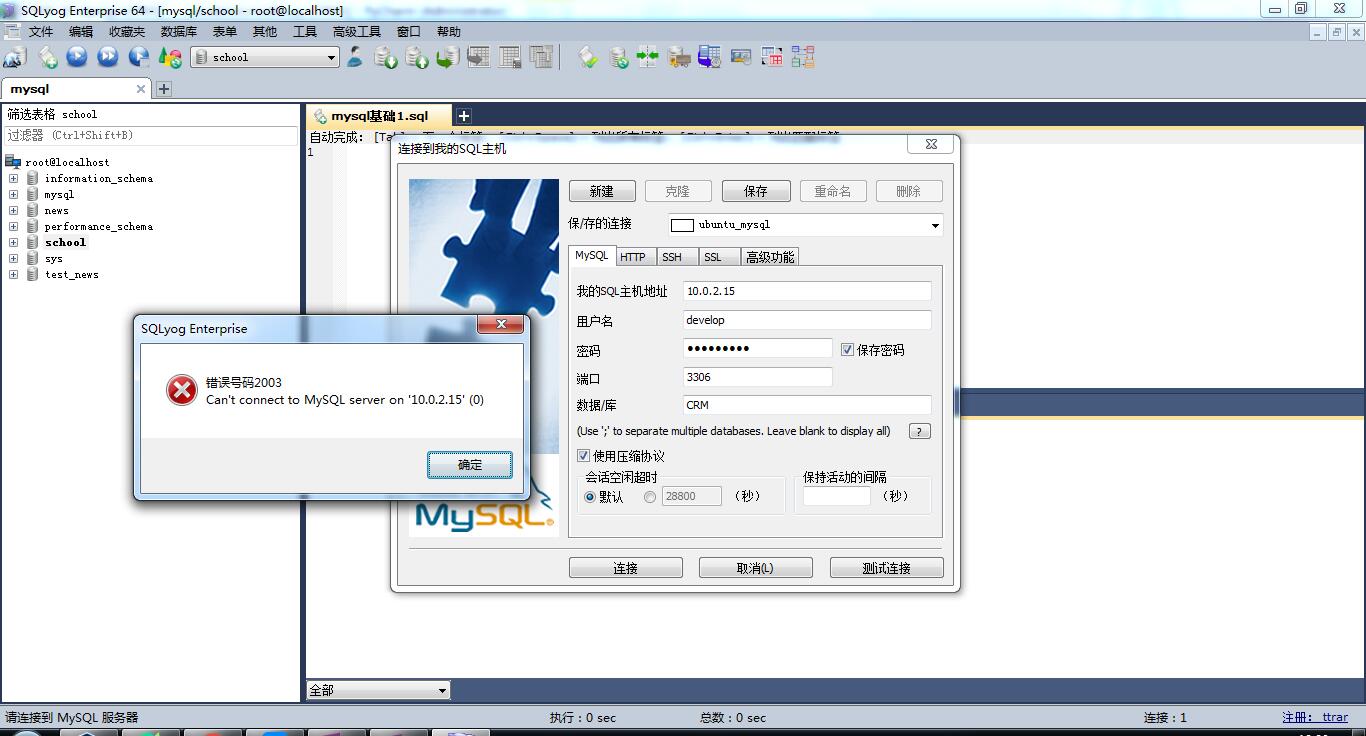Click the execute and edit resultset icon

pos(139,58)
